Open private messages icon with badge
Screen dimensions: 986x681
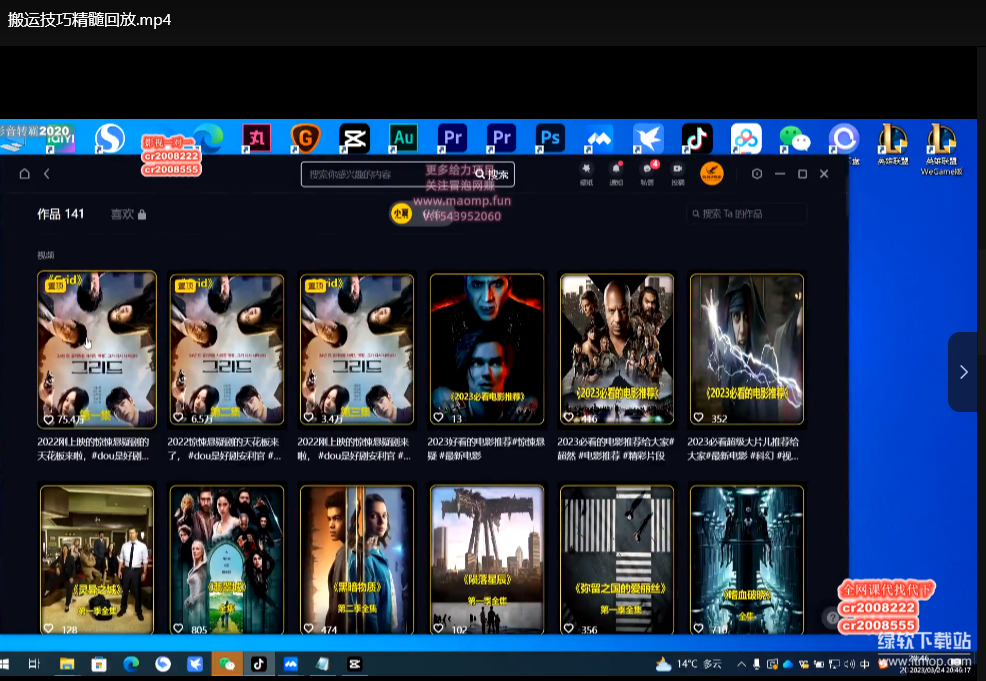[x=647, y=171]
